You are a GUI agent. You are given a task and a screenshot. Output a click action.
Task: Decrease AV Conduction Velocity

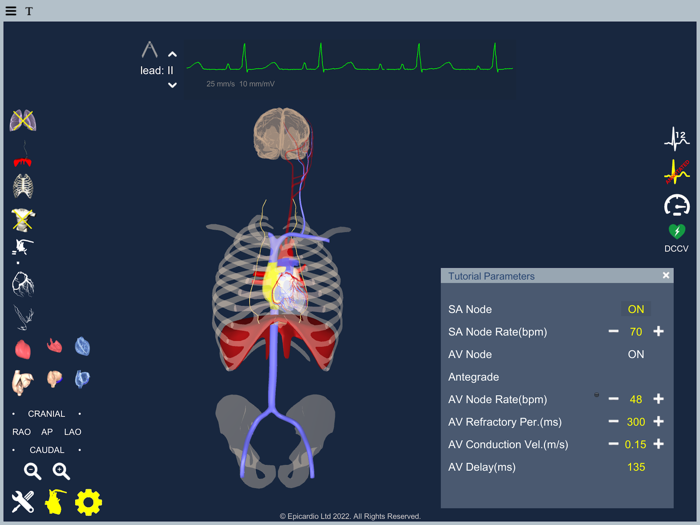coord(613,444)
